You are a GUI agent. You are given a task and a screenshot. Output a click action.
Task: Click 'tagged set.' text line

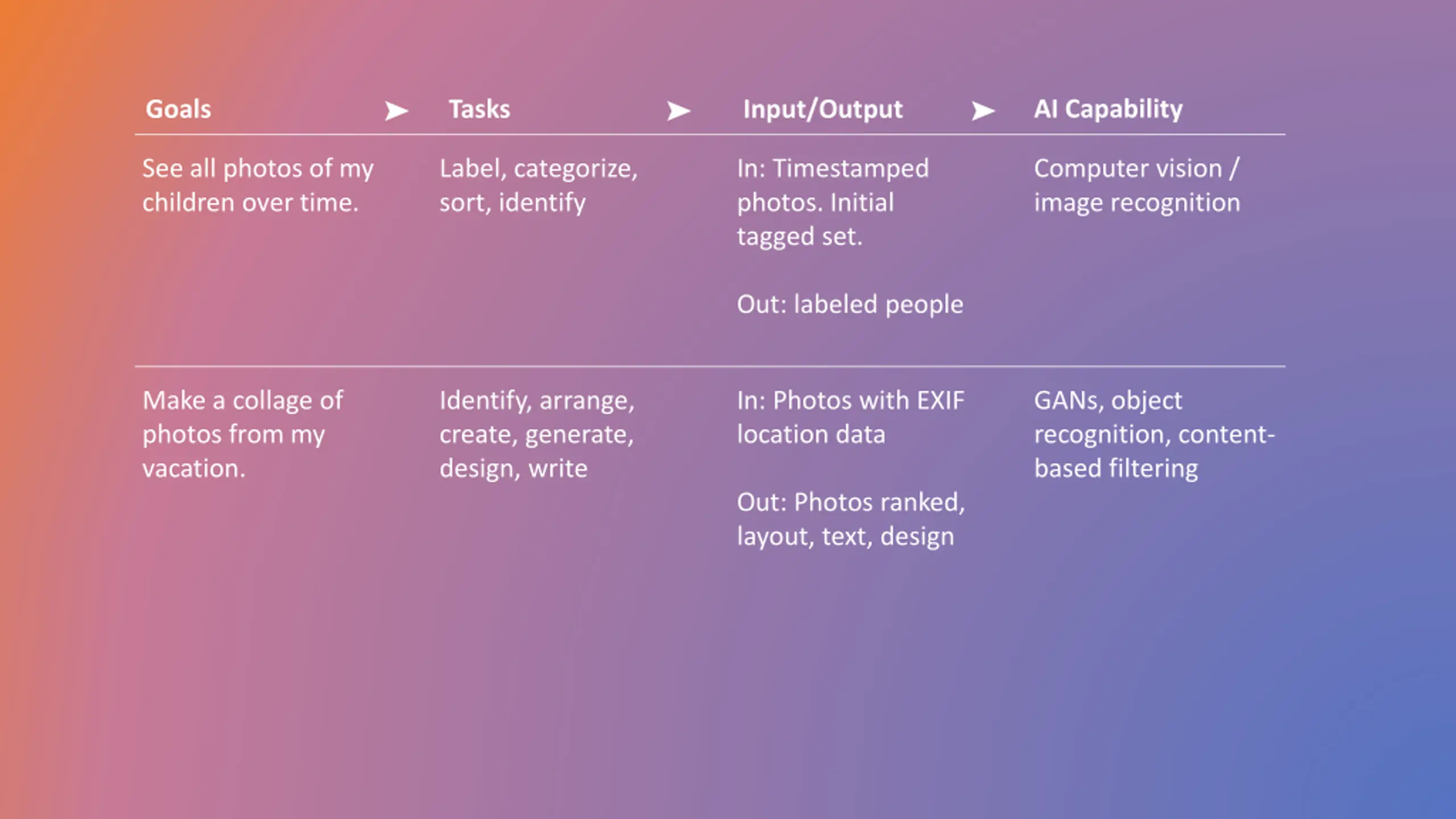[800, 237]
